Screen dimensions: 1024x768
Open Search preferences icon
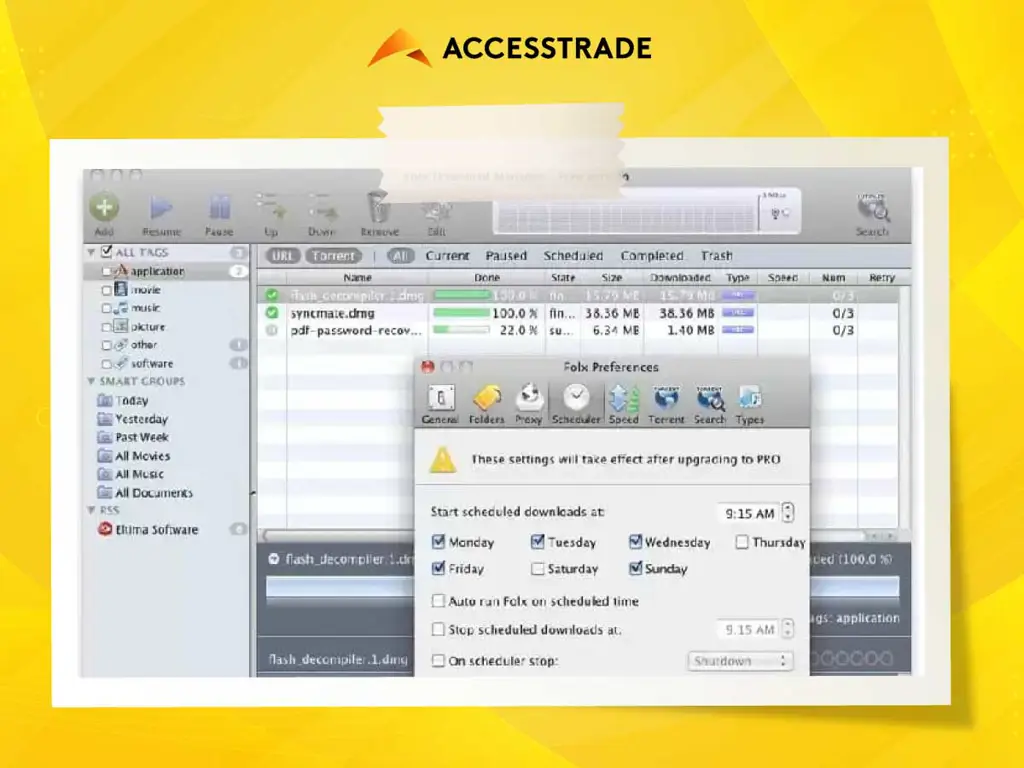pyautogui.click(x=710, y=398)
